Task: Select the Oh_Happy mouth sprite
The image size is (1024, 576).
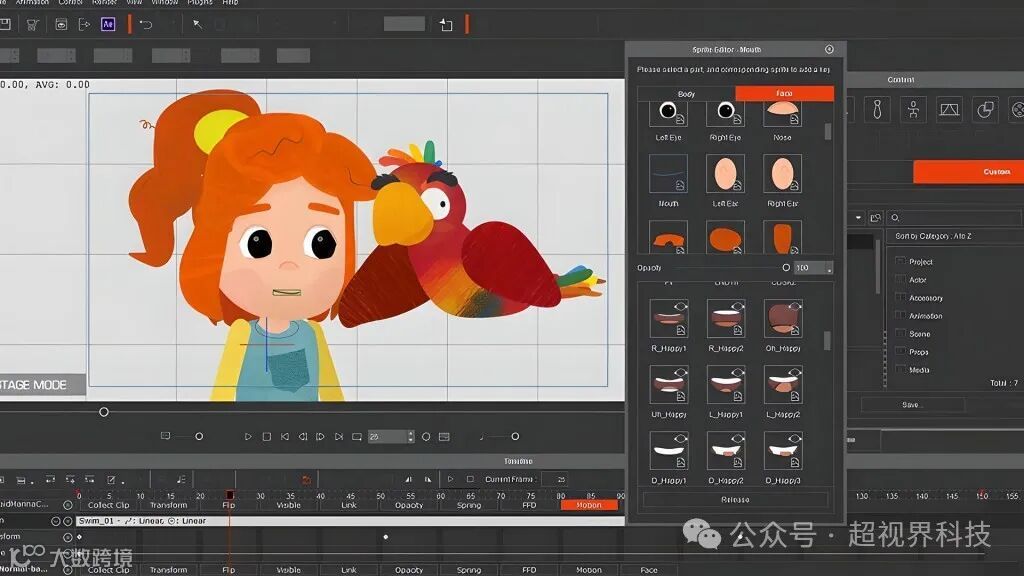Action: click(783, 319)
